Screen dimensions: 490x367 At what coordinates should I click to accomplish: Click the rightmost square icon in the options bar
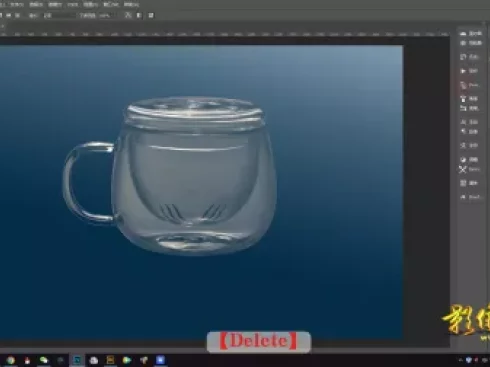pyautogui.click(x=151, y=15)
